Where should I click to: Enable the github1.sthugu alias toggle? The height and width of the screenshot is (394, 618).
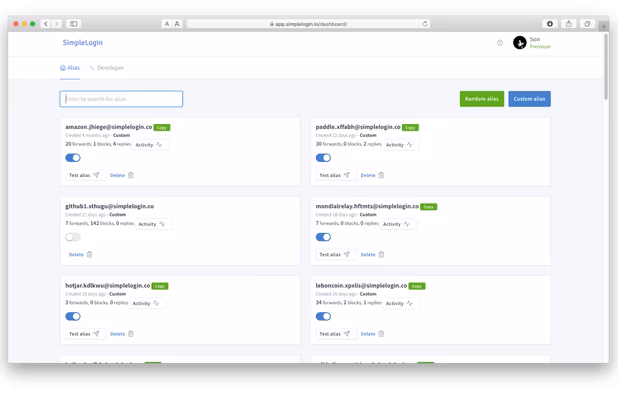click(x=73, y=237)
